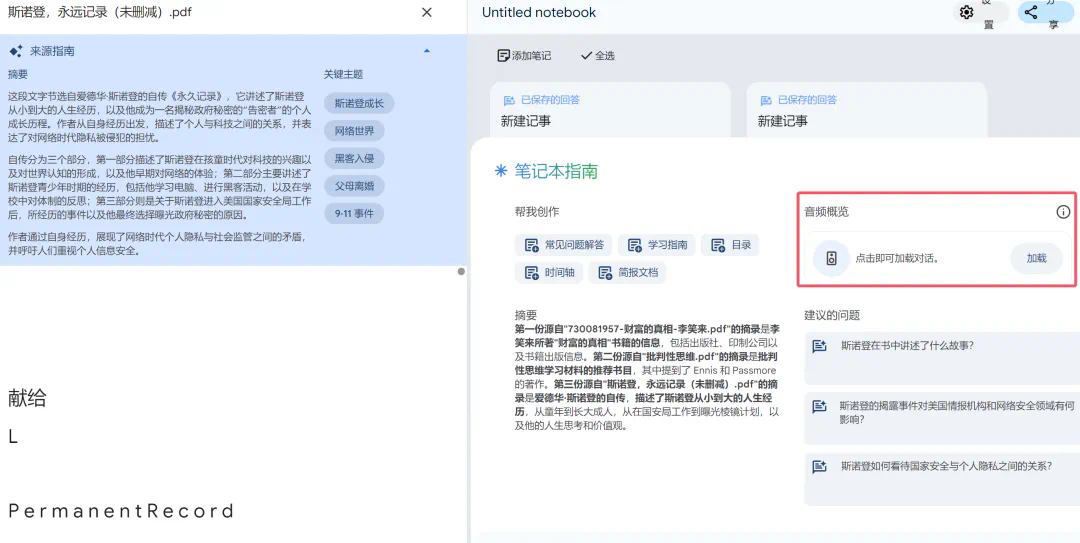Screen dimensions: 1080x543
Task: Generate a 简报文档 briefing doc
Action: [x=627, y=272]
